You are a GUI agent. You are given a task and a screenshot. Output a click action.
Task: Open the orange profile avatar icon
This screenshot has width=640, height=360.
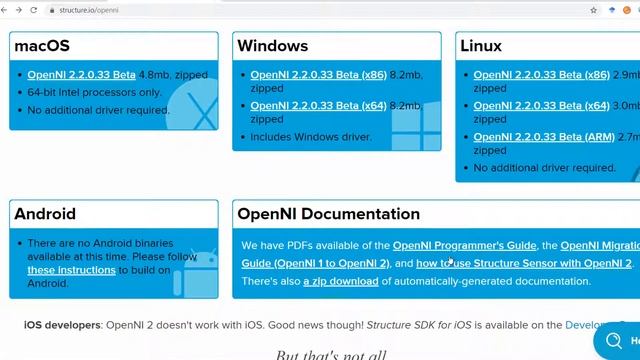627,10
